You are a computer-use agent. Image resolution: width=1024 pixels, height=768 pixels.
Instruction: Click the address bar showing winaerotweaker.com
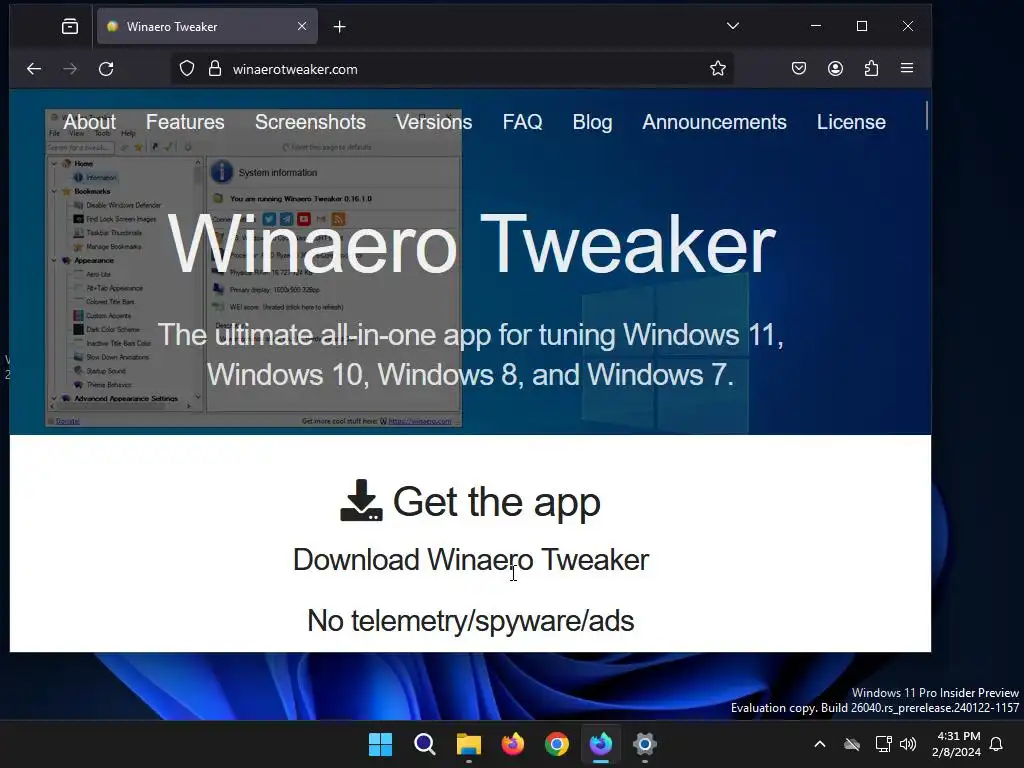pos(452,69)
